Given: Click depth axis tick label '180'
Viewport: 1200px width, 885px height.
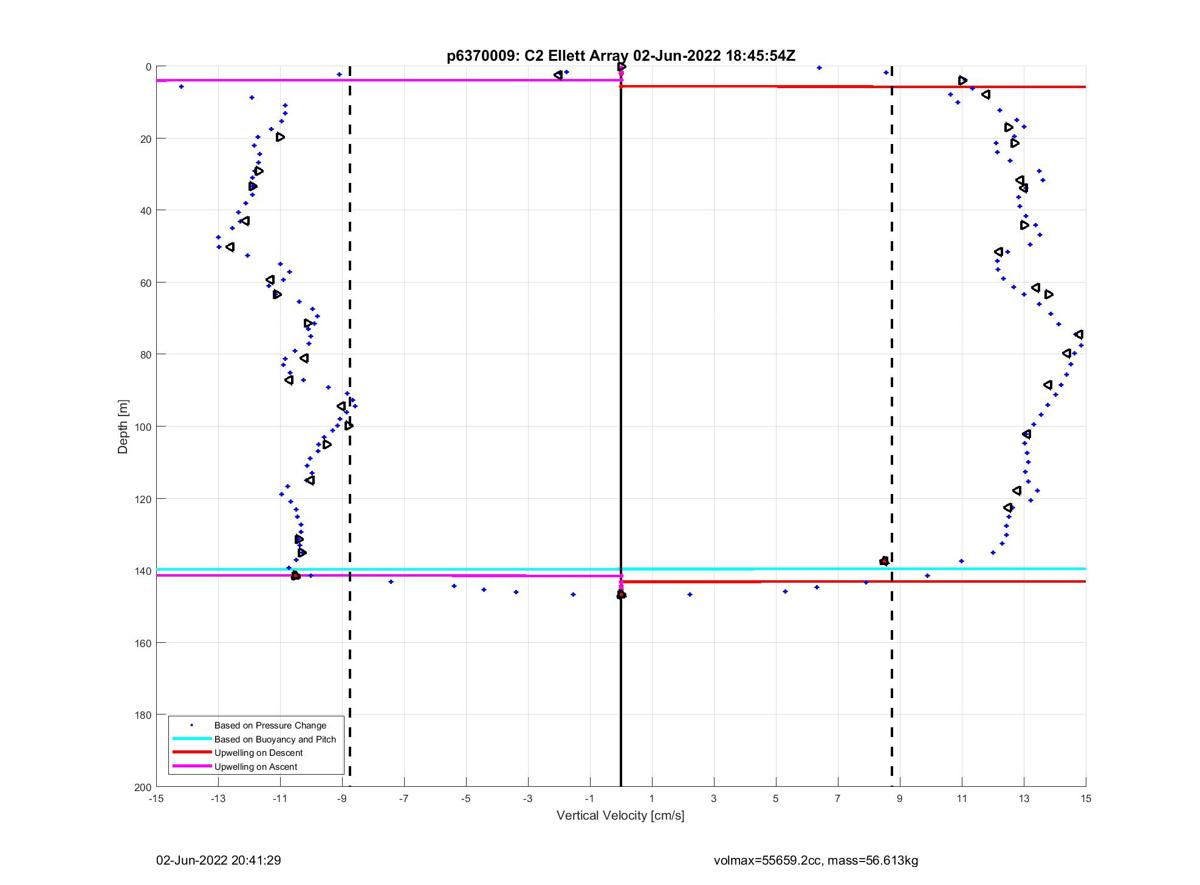Looking at the screenshot, I should (x=142, y=715).
